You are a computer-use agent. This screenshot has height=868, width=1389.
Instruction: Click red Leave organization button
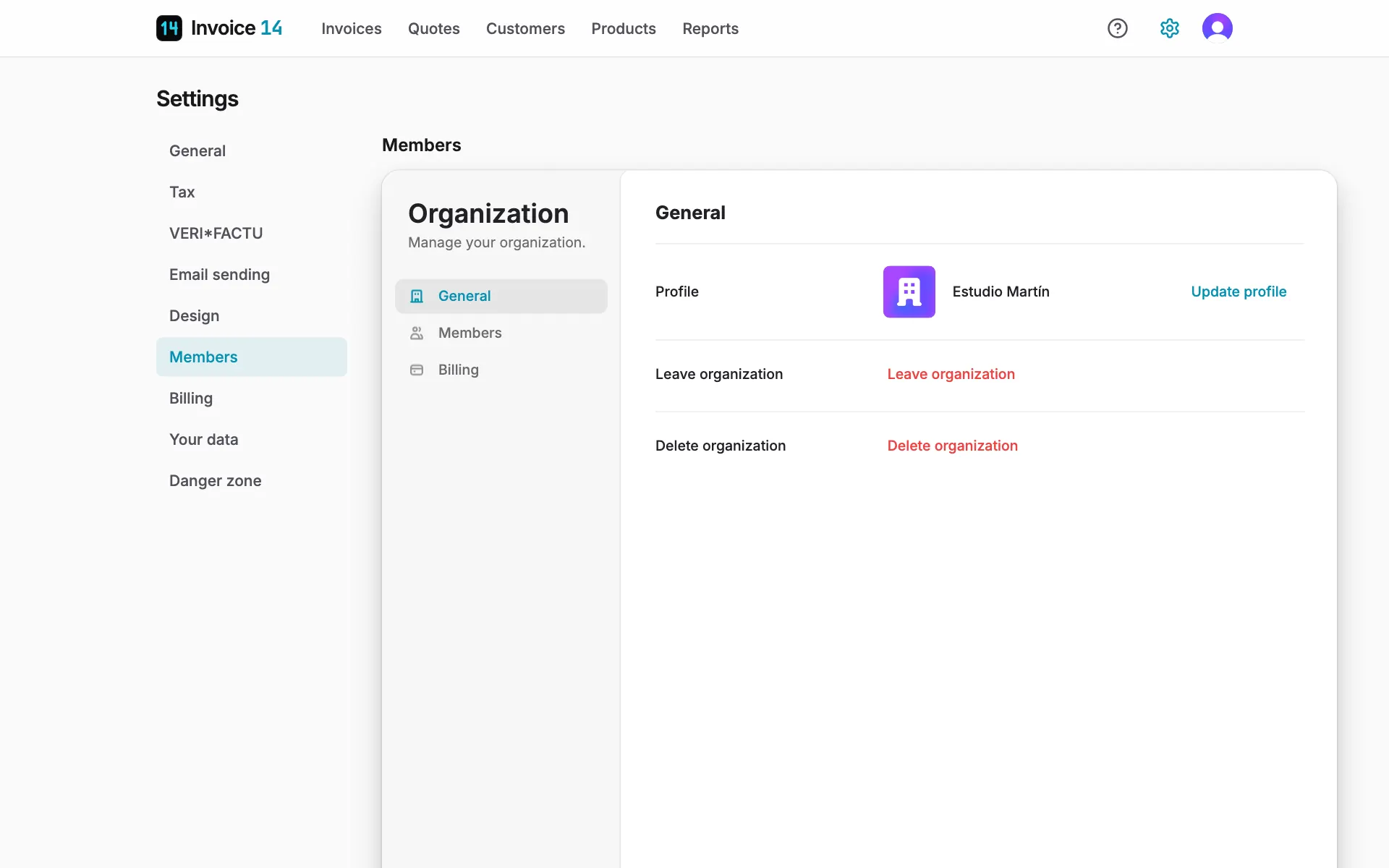(951, 374)
